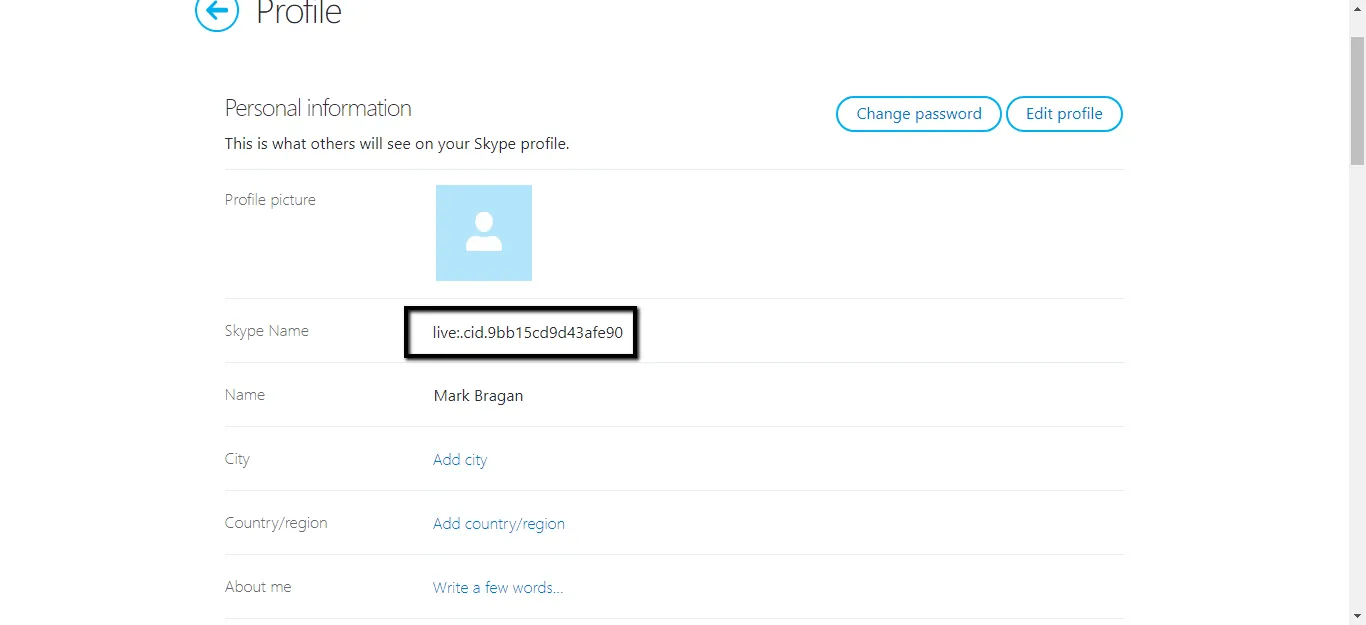Click the scrollbar up arrow
Screen dimensions: 1366x625
(x=1357, y=9)
